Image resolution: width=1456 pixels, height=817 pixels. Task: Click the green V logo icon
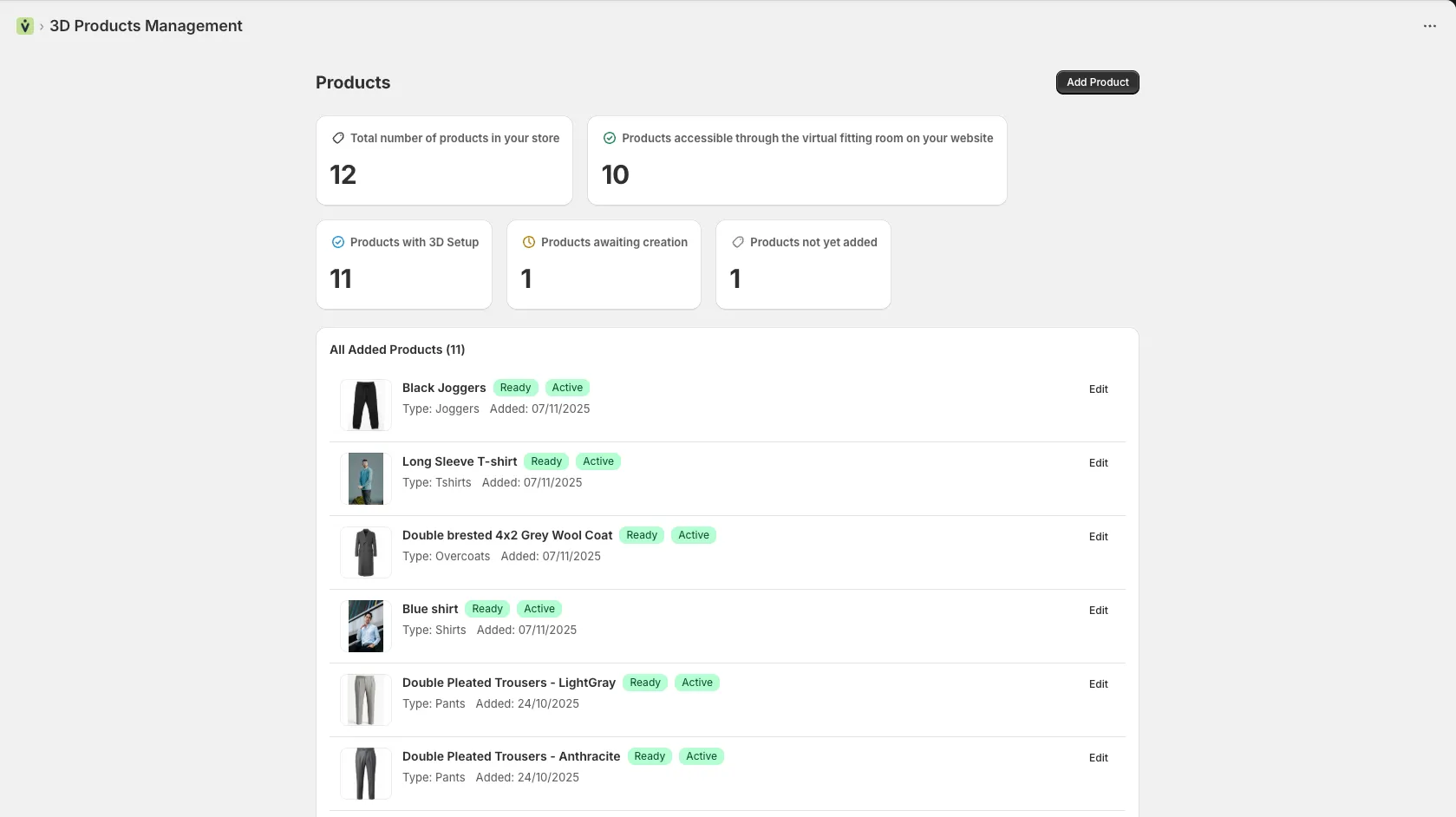(x=23, y=26)
